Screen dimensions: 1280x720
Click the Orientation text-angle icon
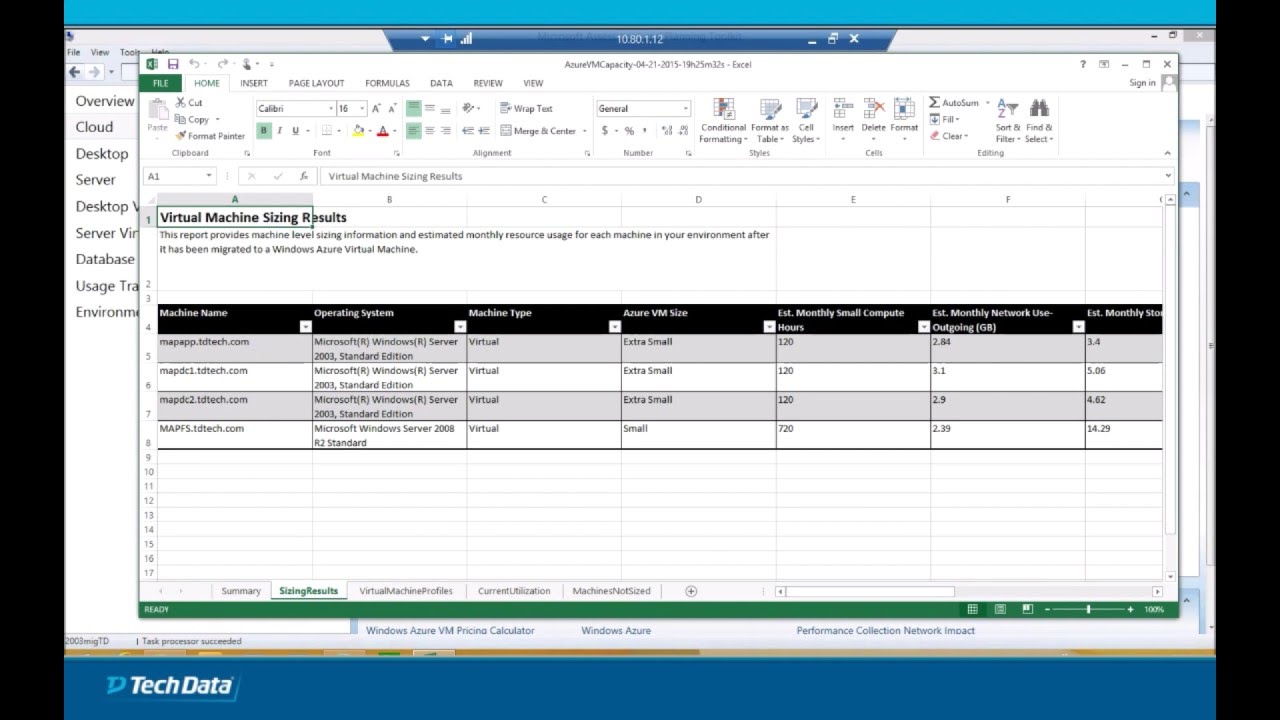point(468,108)
